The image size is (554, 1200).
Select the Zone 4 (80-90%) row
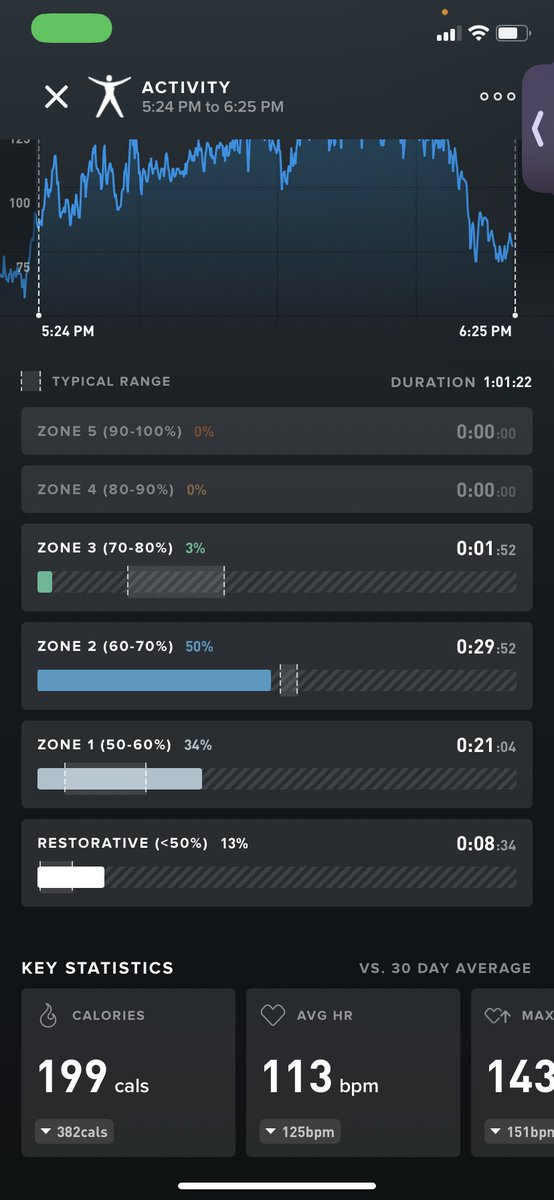tap(277, 490)
